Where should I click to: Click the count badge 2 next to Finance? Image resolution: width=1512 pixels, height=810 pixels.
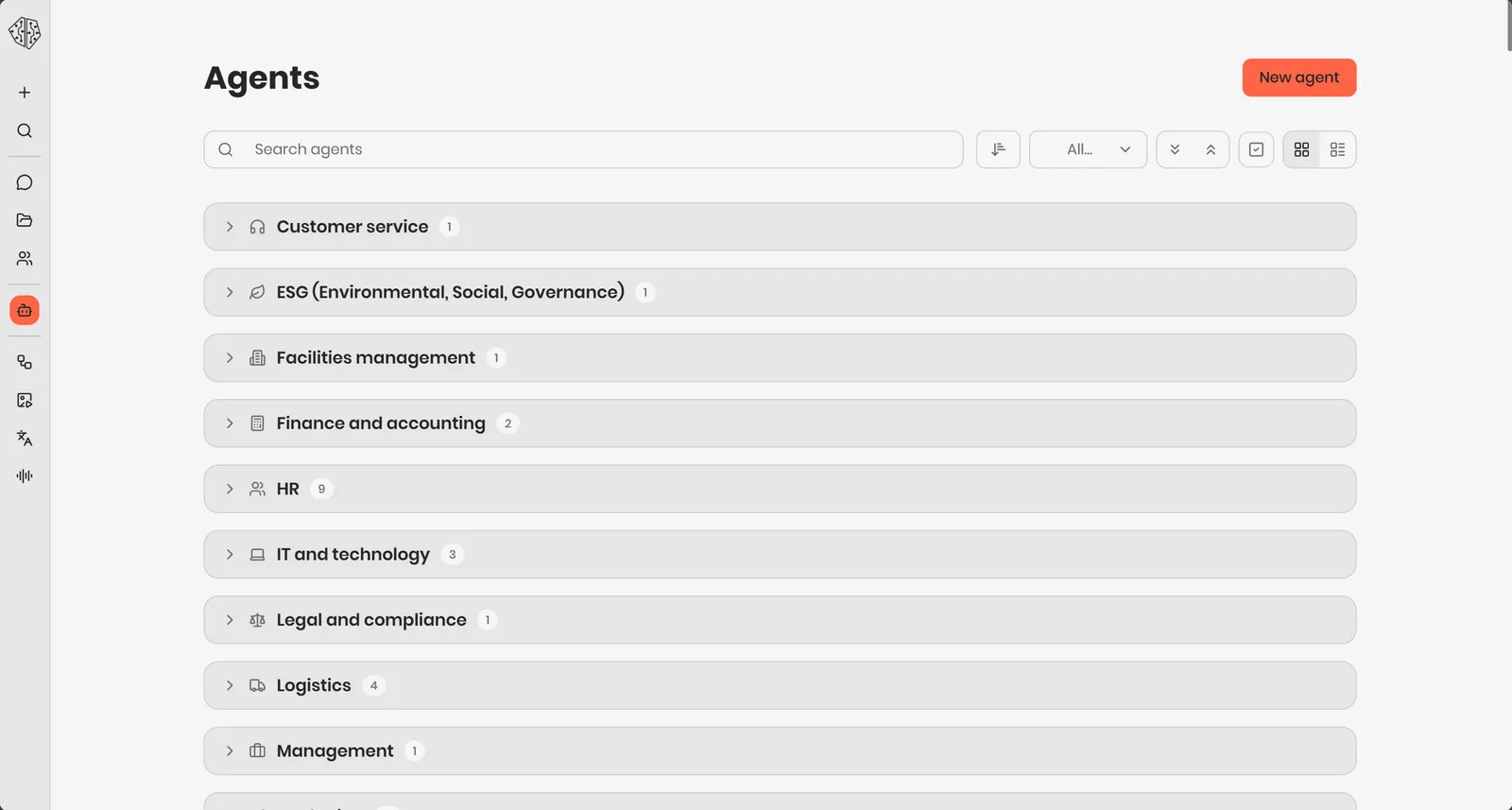(x=508, y=423)
